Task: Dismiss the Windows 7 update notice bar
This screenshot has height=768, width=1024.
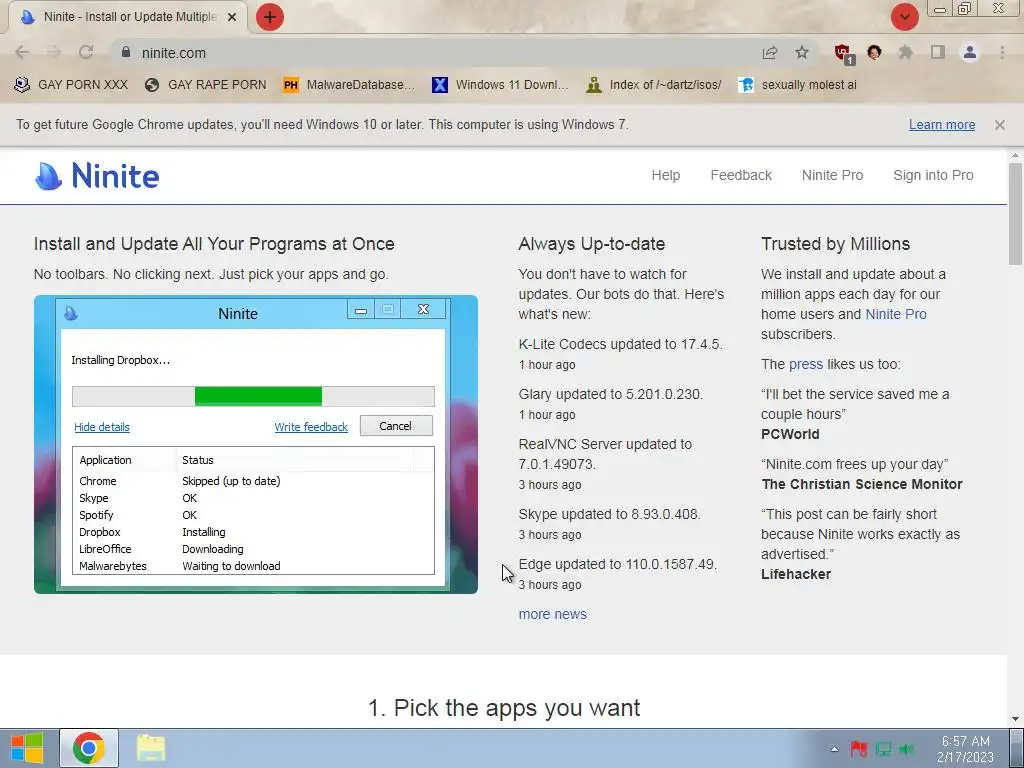Action: tap(999, 125)
